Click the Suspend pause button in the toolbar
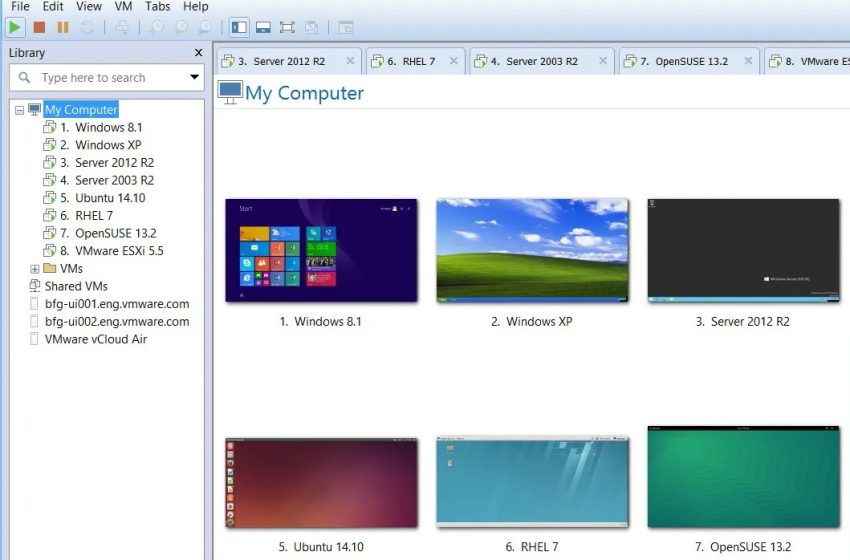This screenshot has width=850, height=560. 63,27
